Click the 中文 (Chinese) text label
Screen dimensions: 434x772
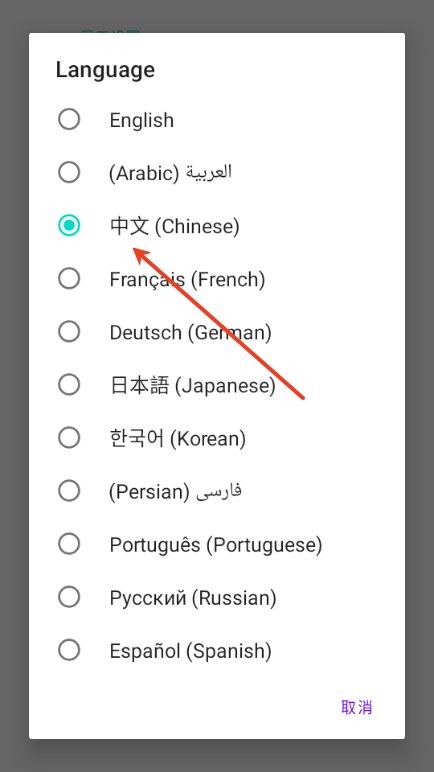pyautogui.click(x=174, y=226)
